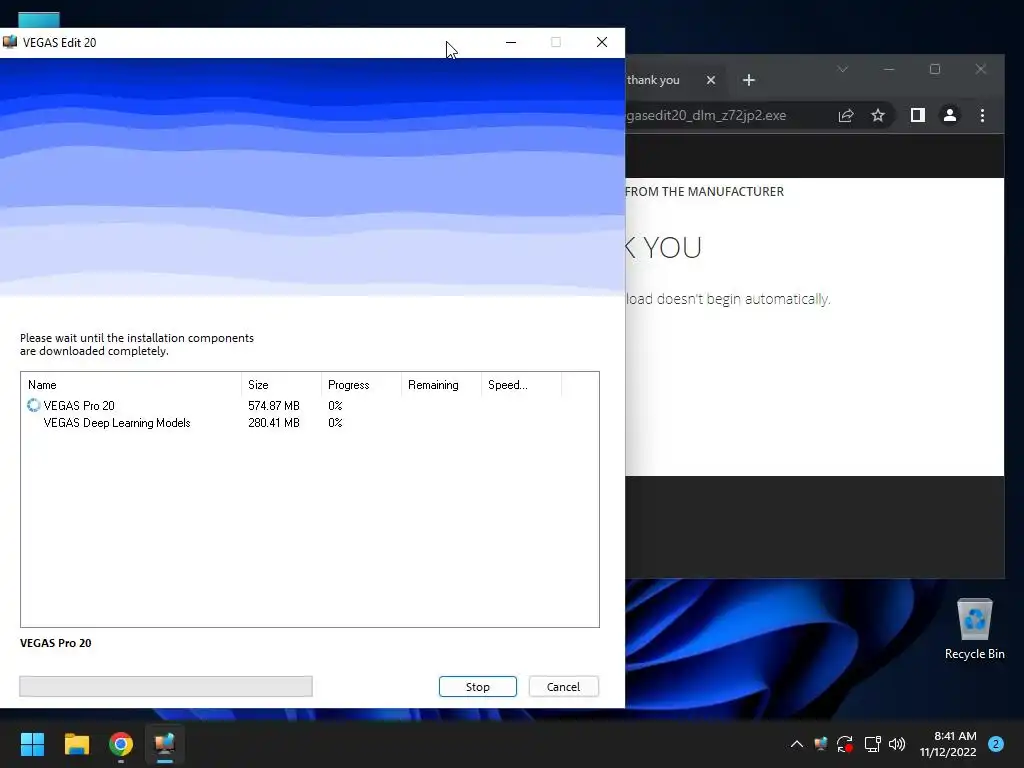The height and width of the screenshot is (768, 1024).
Task: Open the Windows Start menu
Action: pos(32,744)
